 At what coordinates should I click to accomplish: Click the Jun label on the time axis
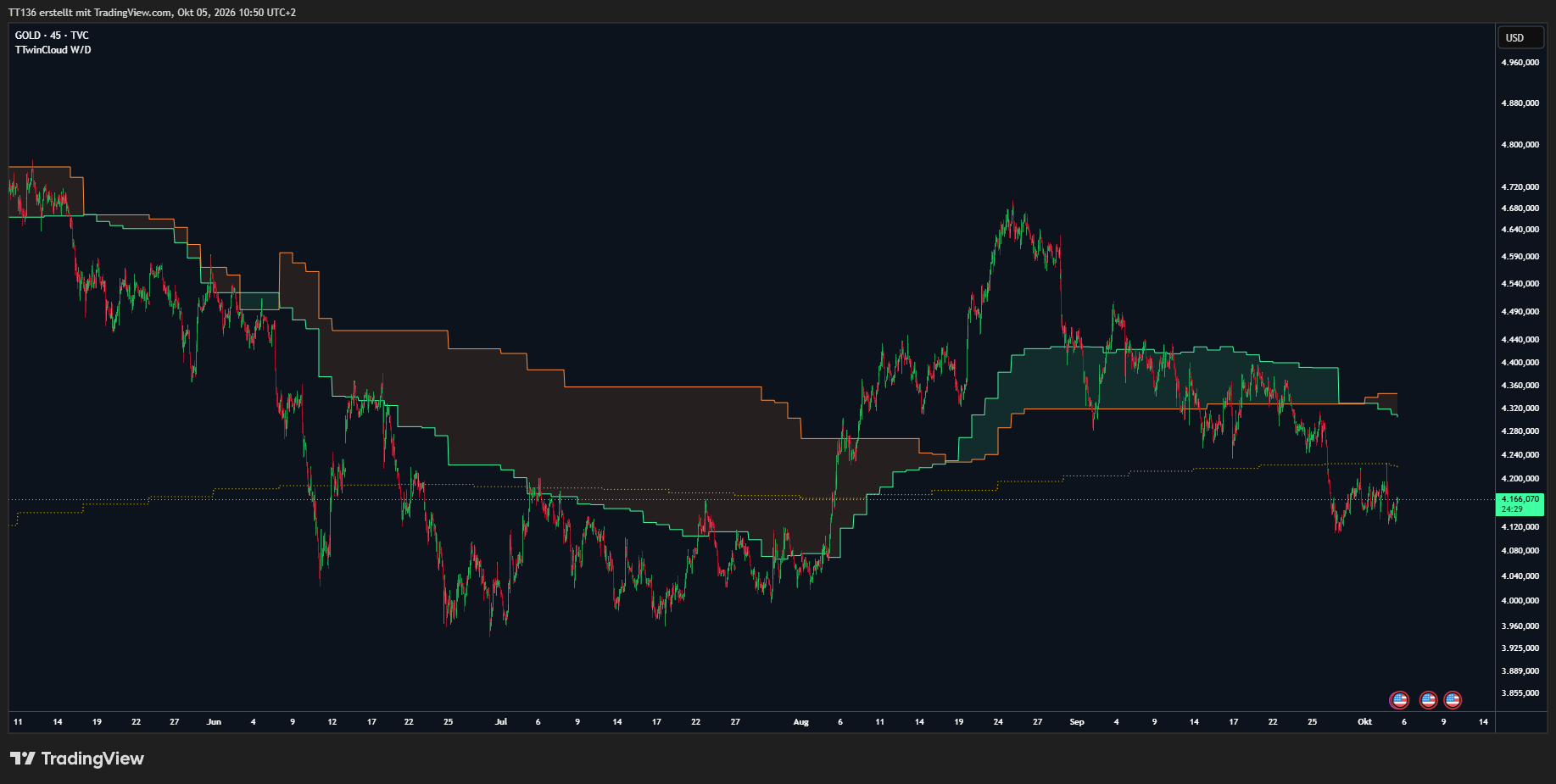(214, 722)
